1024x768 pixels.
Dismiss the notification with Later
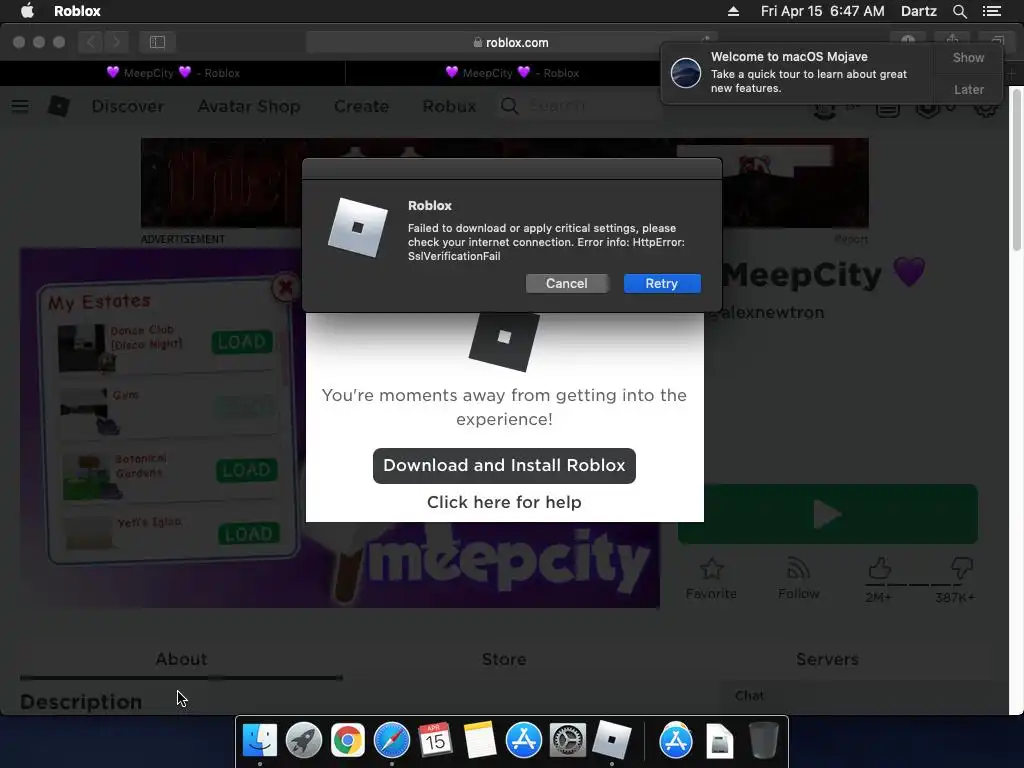(968, 89)
